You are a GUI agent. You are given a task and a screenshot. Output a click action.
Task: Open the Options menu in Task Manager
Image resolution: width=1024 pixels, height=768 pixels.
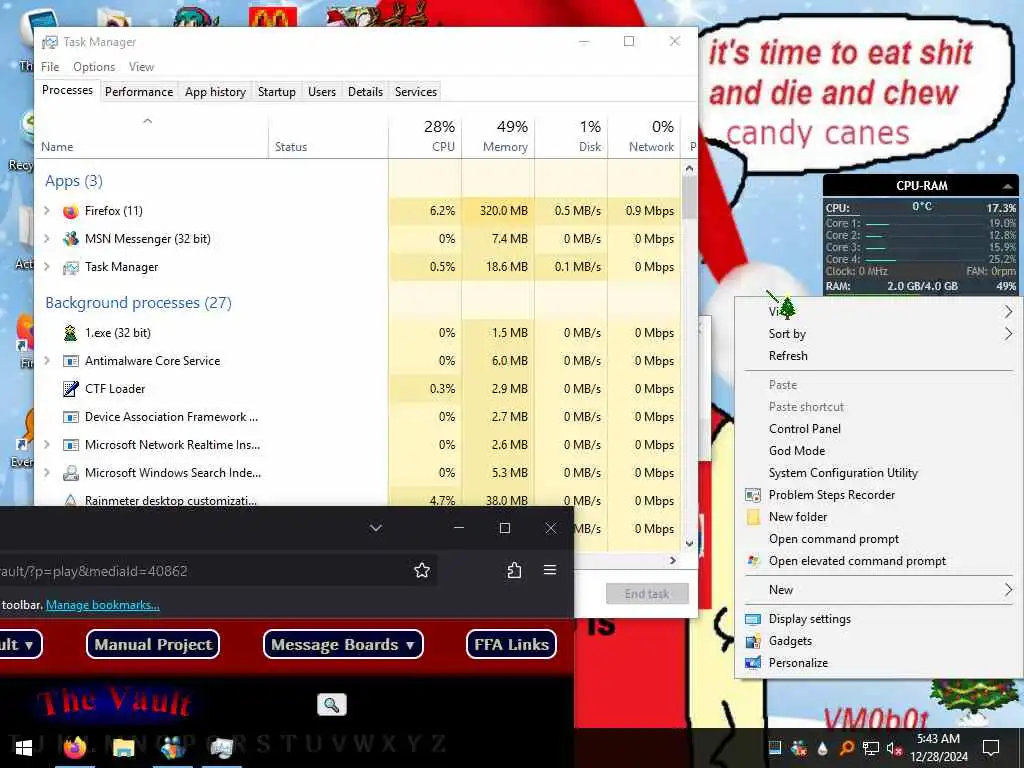(x=94, y=67)
